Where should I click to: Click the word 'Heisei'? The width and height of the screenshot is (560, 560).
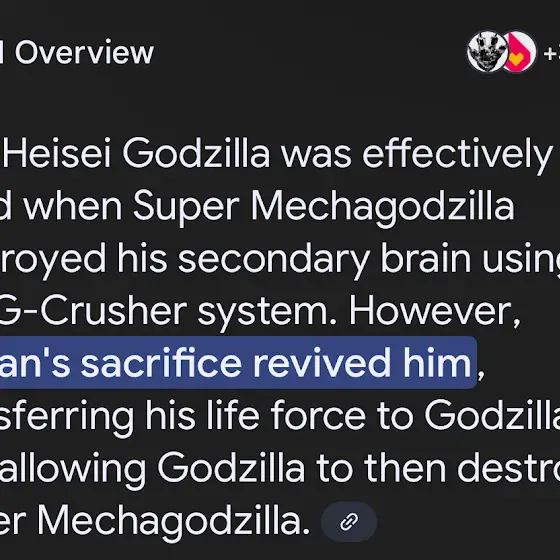57,154
